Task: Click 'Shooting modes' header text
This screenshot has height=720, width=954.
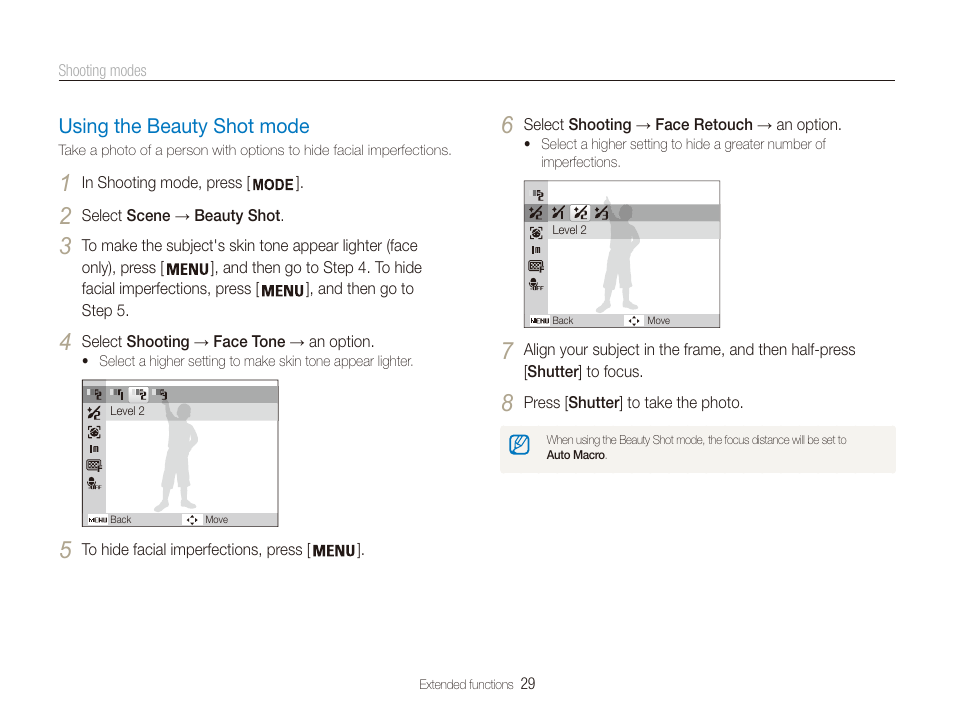Action: [x=102, y=71]
